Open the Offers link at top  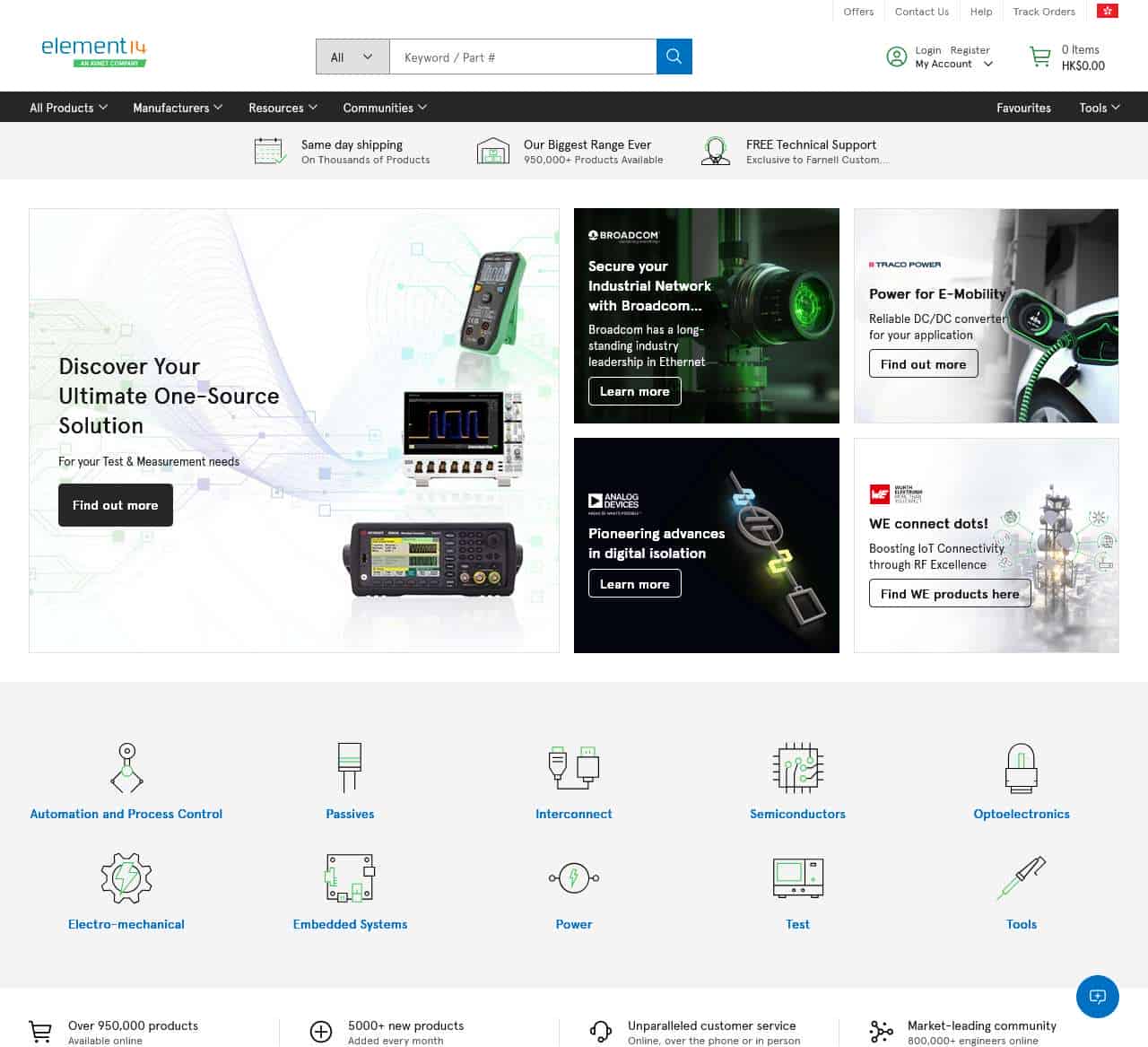858,12
